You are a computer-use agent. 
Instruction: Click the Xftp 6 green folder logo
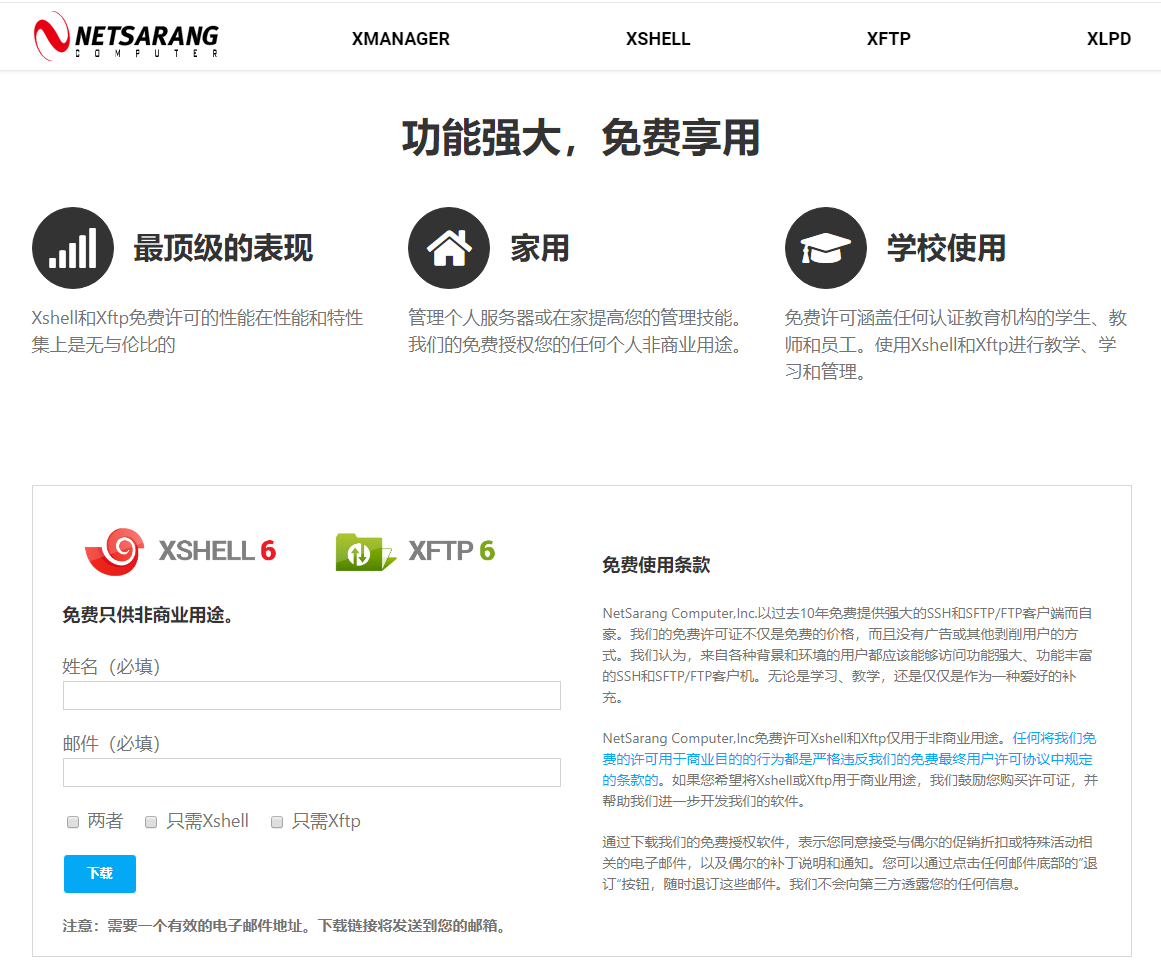coord(365,552)
